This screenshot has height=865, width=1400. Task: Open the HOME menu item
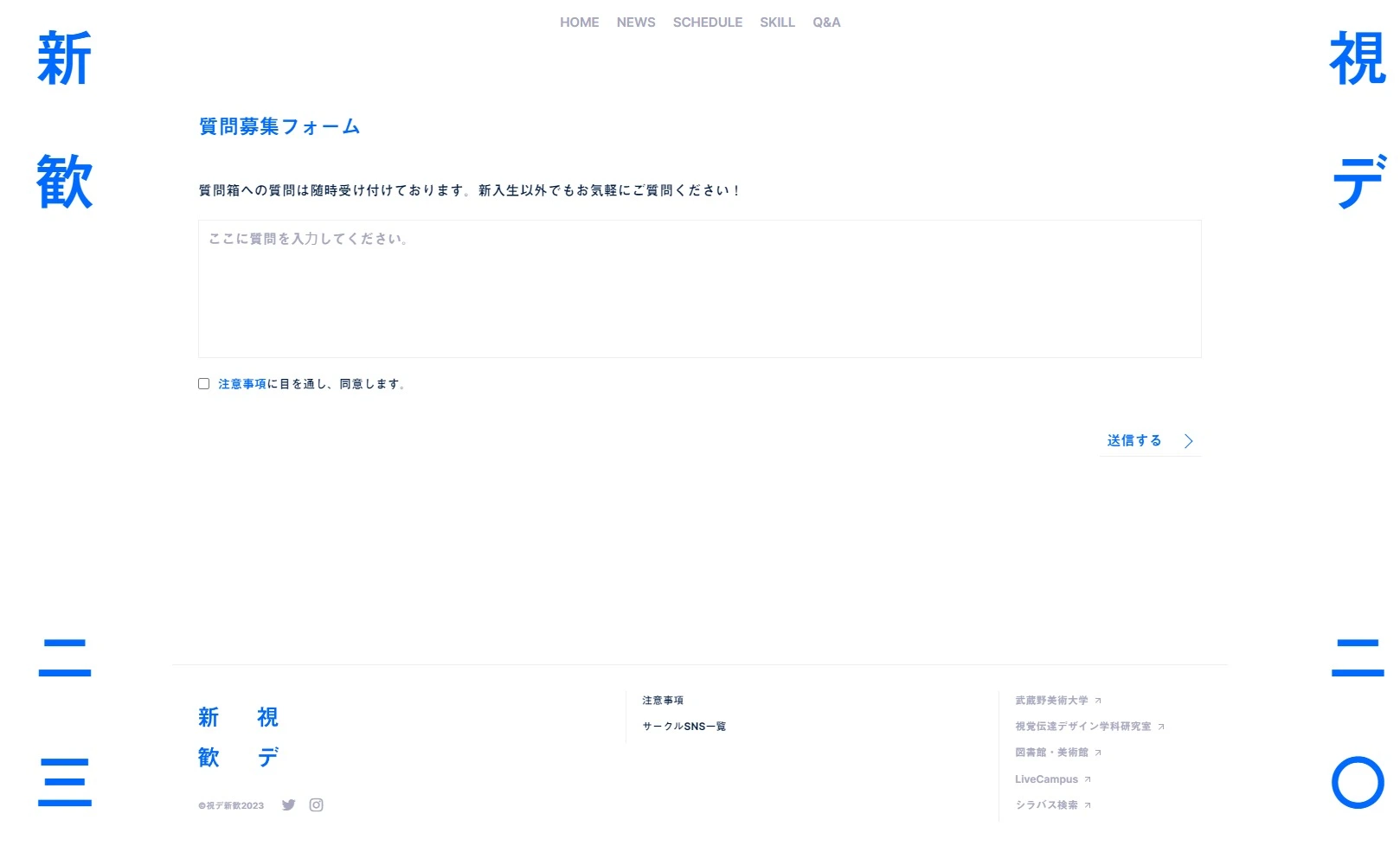click(x=579, y=22)
